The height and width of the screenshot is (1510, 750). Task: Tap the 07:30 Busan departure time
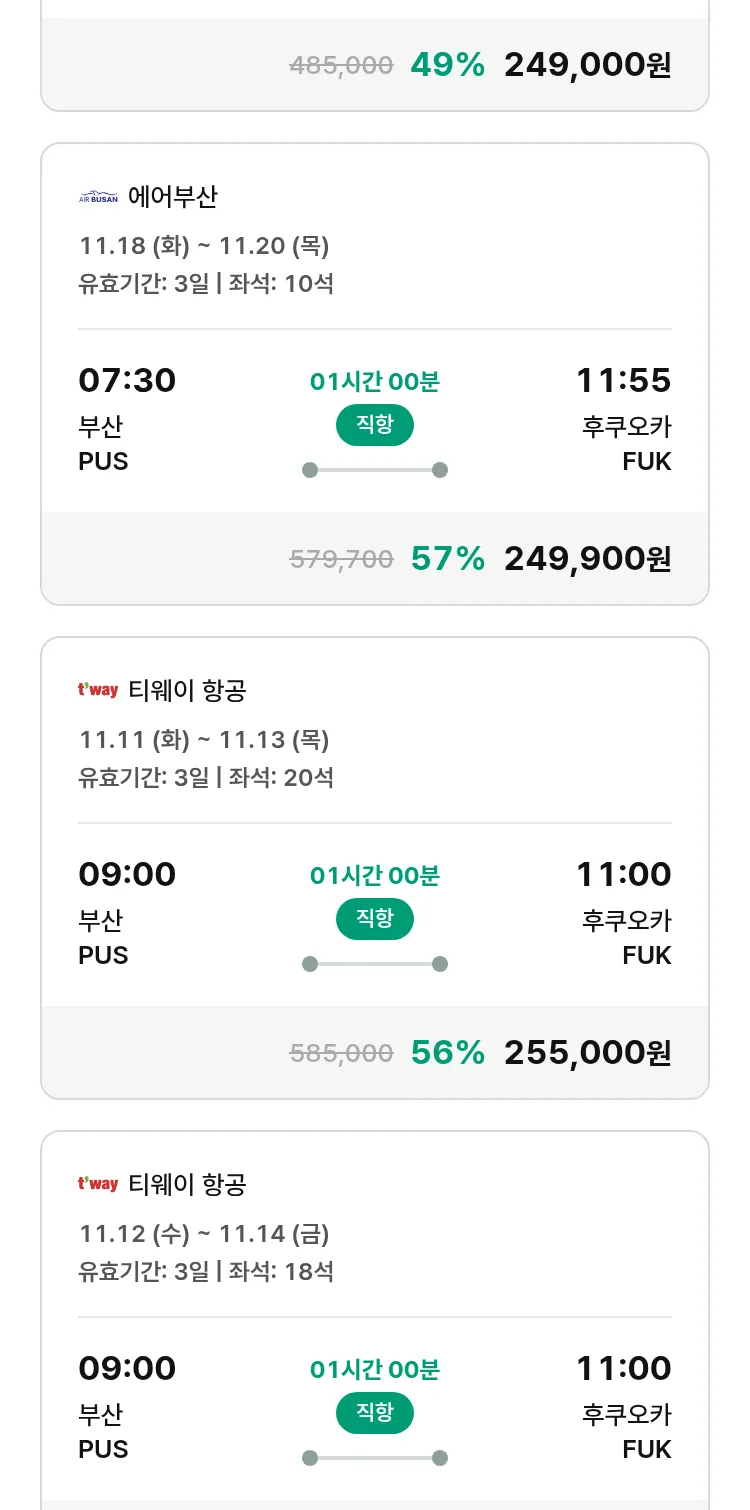pos(127,381)
